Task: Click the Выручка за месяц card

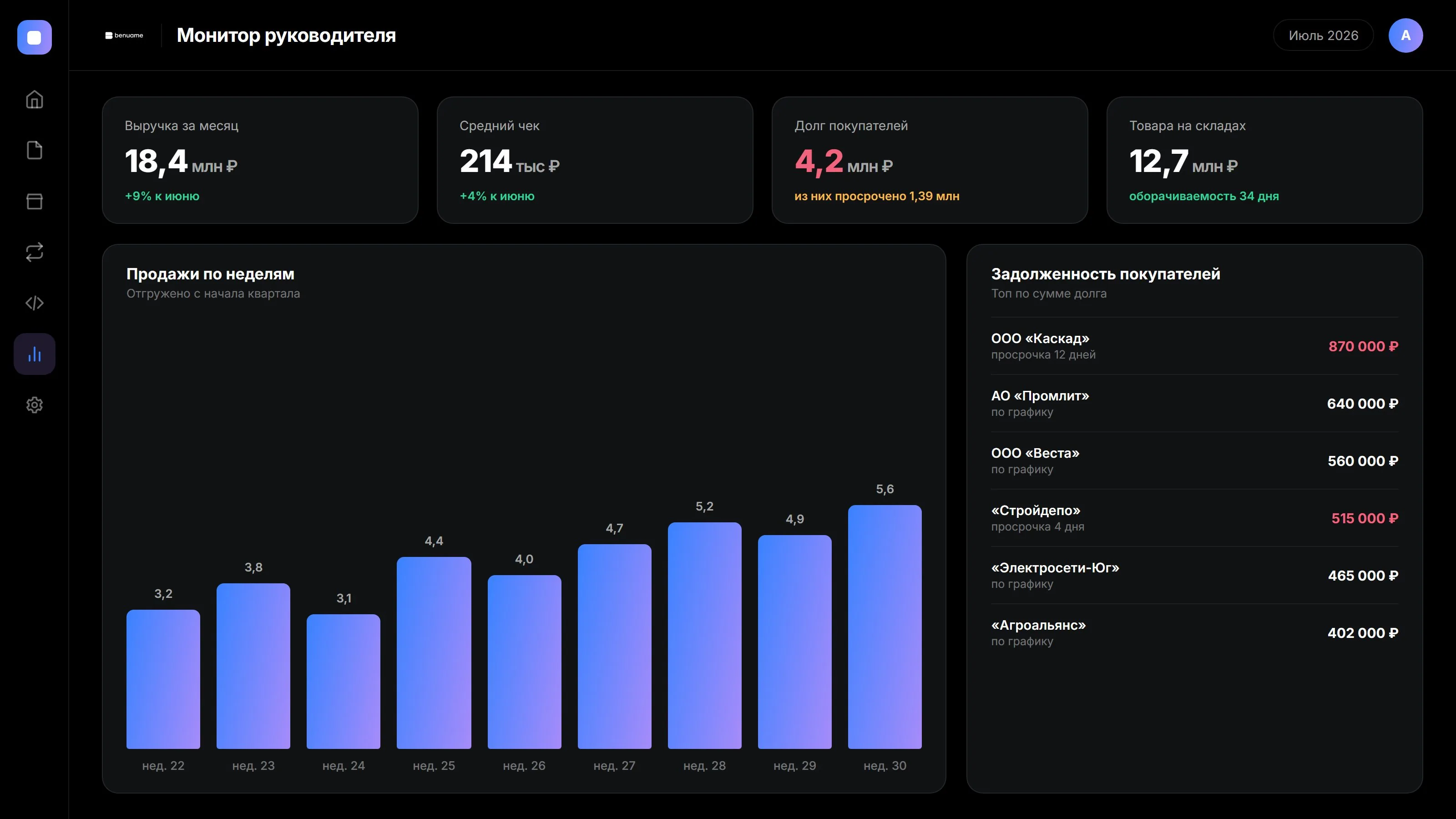Action: point(260,160)
